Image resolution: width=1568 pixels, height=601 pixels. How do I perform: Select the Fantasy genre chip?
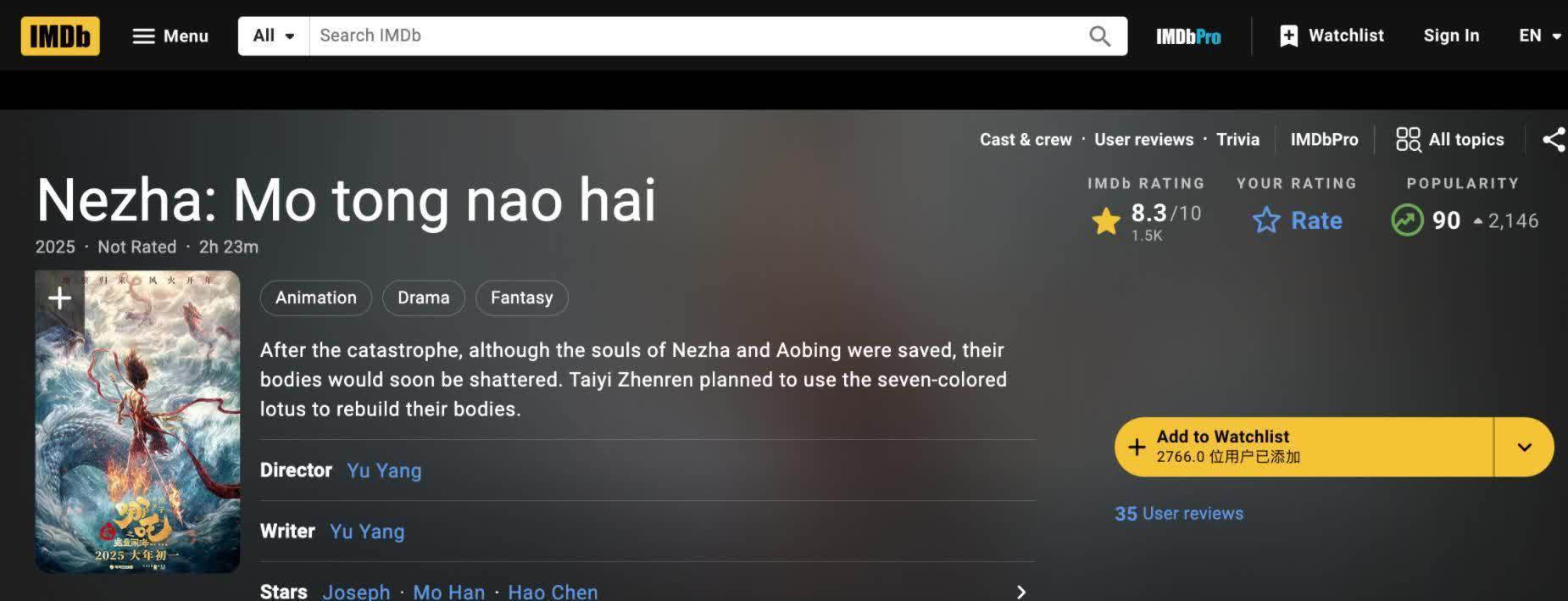tap(521, 298)
